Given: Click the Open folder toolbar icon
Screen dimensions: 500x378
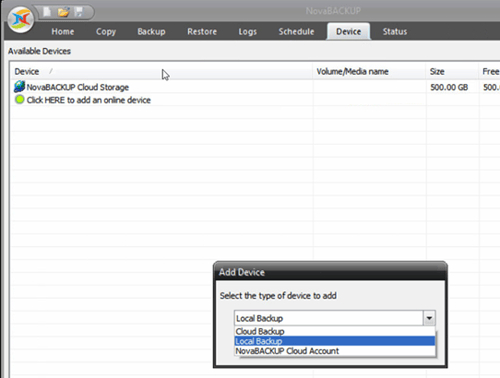Looking at the screenshot, I should [63, 12].
